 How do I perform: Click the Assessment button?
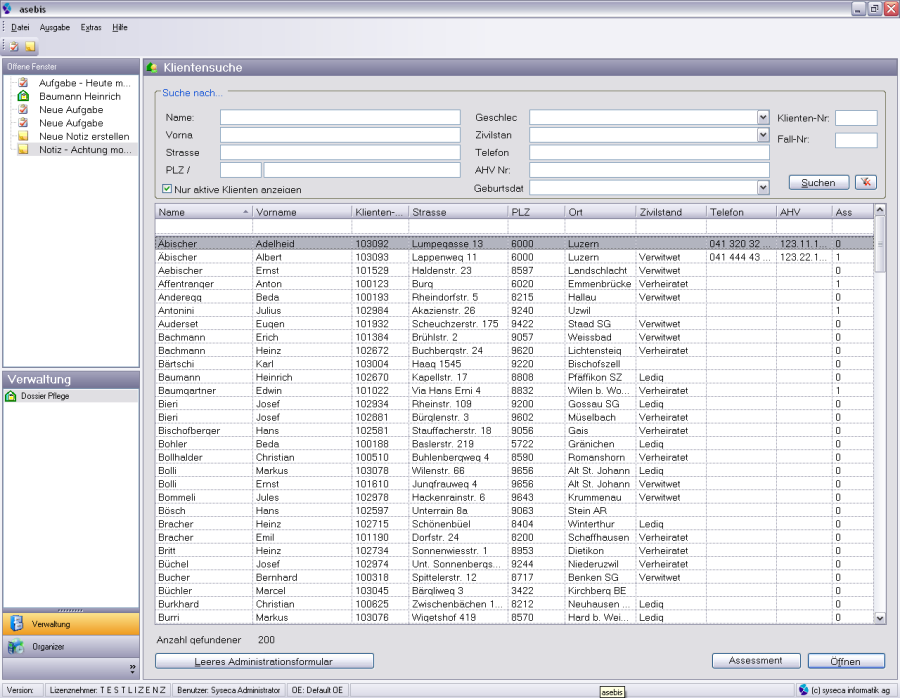pyautogui.click(x=755, y=661)
